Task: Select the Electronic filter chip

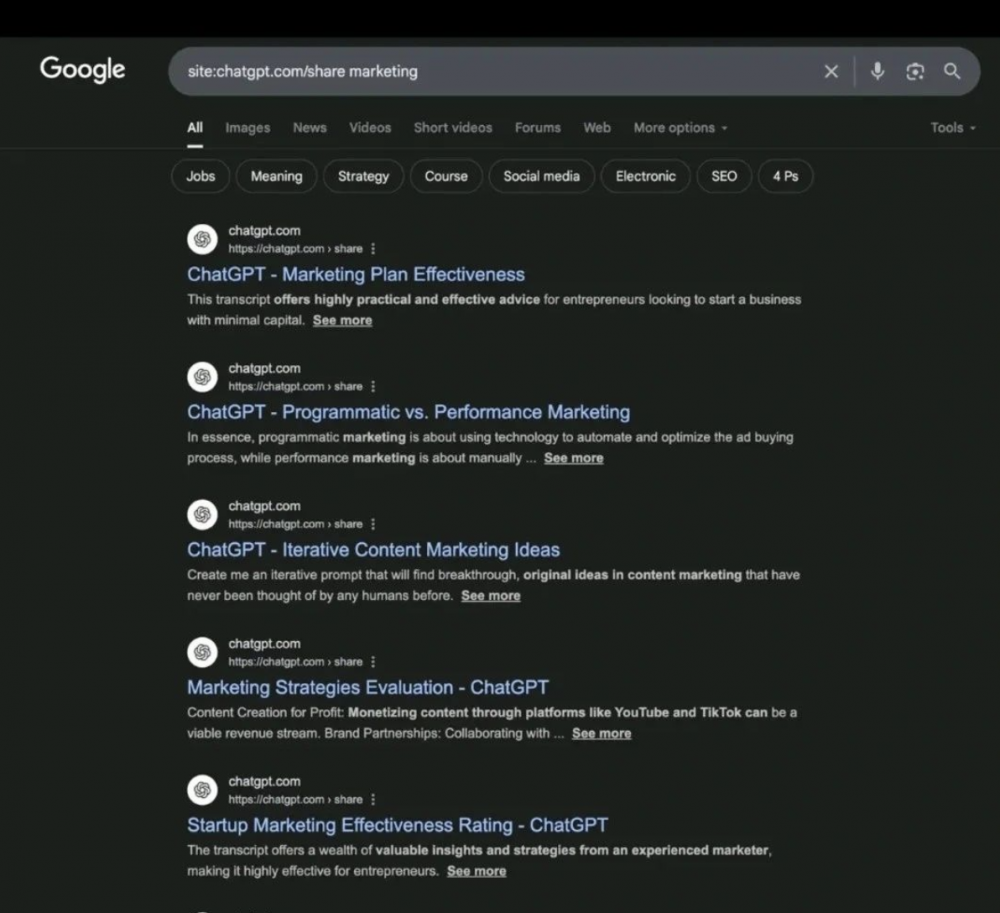Action: pos(645,176)
